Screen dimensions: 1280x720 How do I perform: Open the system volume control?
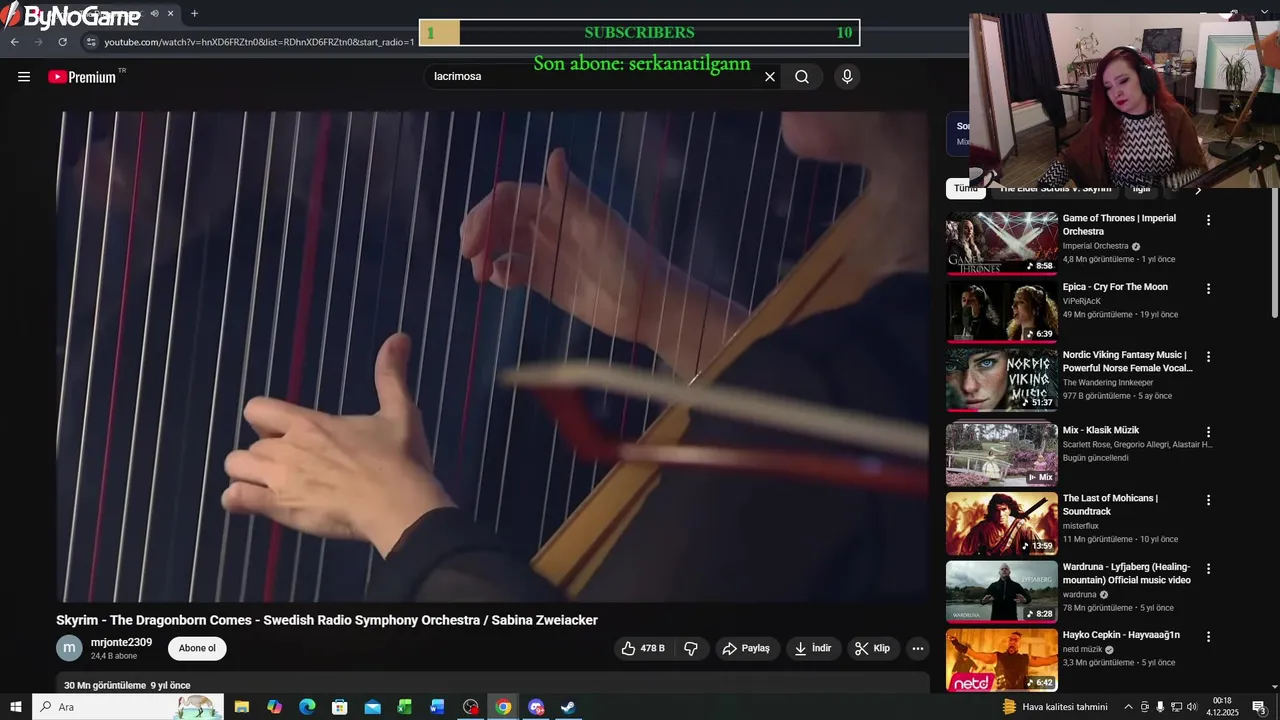pos(1192,707)
